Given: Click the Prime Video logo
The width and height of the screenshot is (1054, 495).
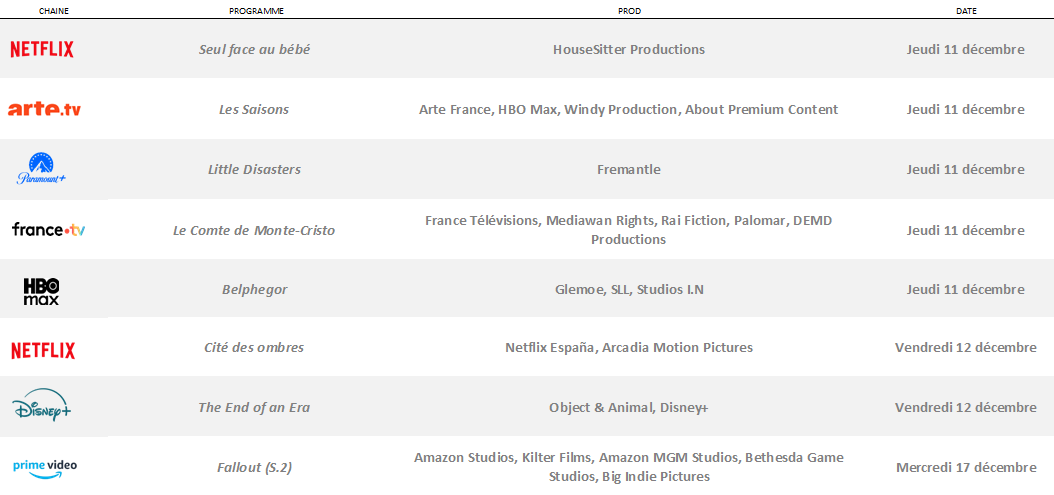Looking at the screenshot, I should [x=44, y=466].
